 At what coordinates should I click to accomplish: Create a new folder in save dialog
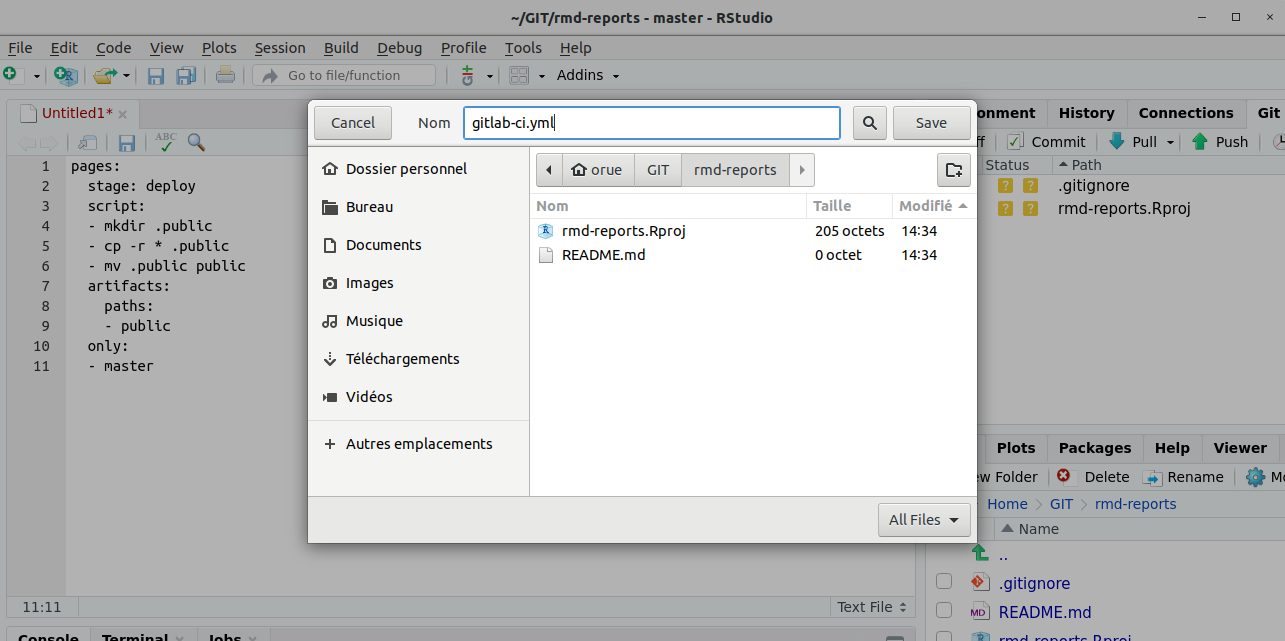(x=953, y=170)
